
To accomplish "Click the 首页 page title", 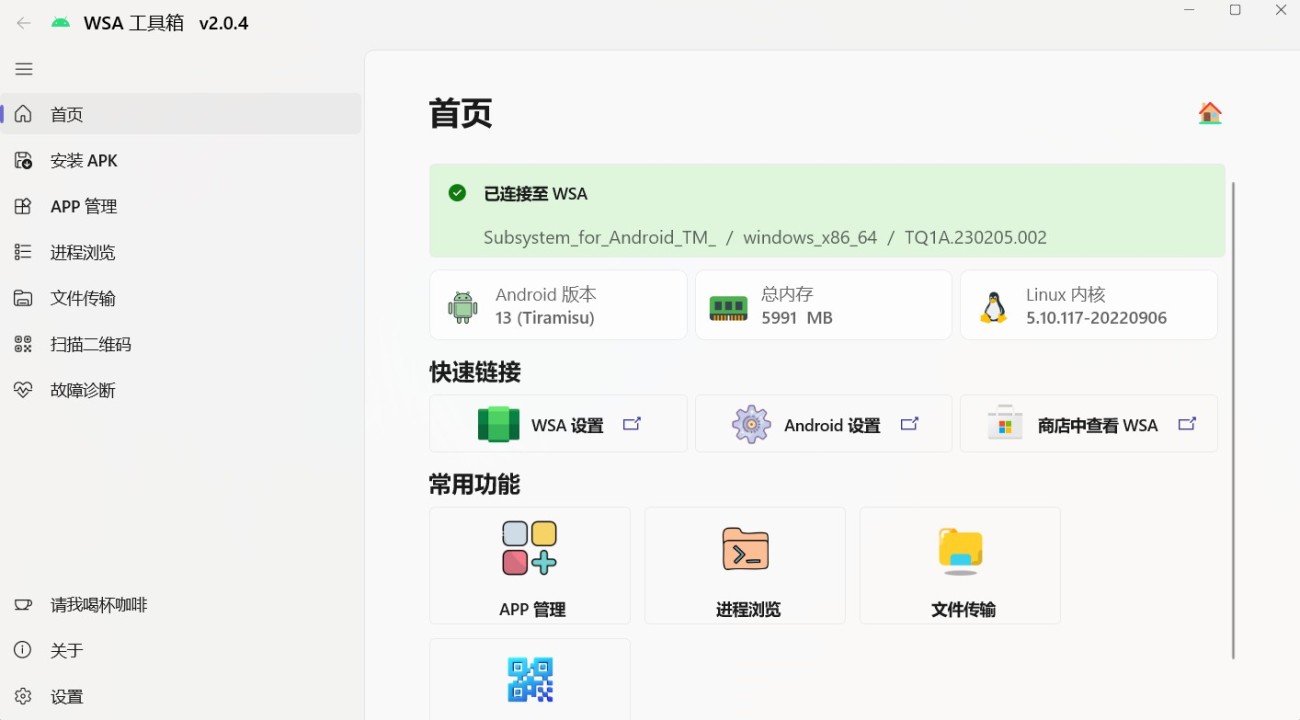I will 461,114.
